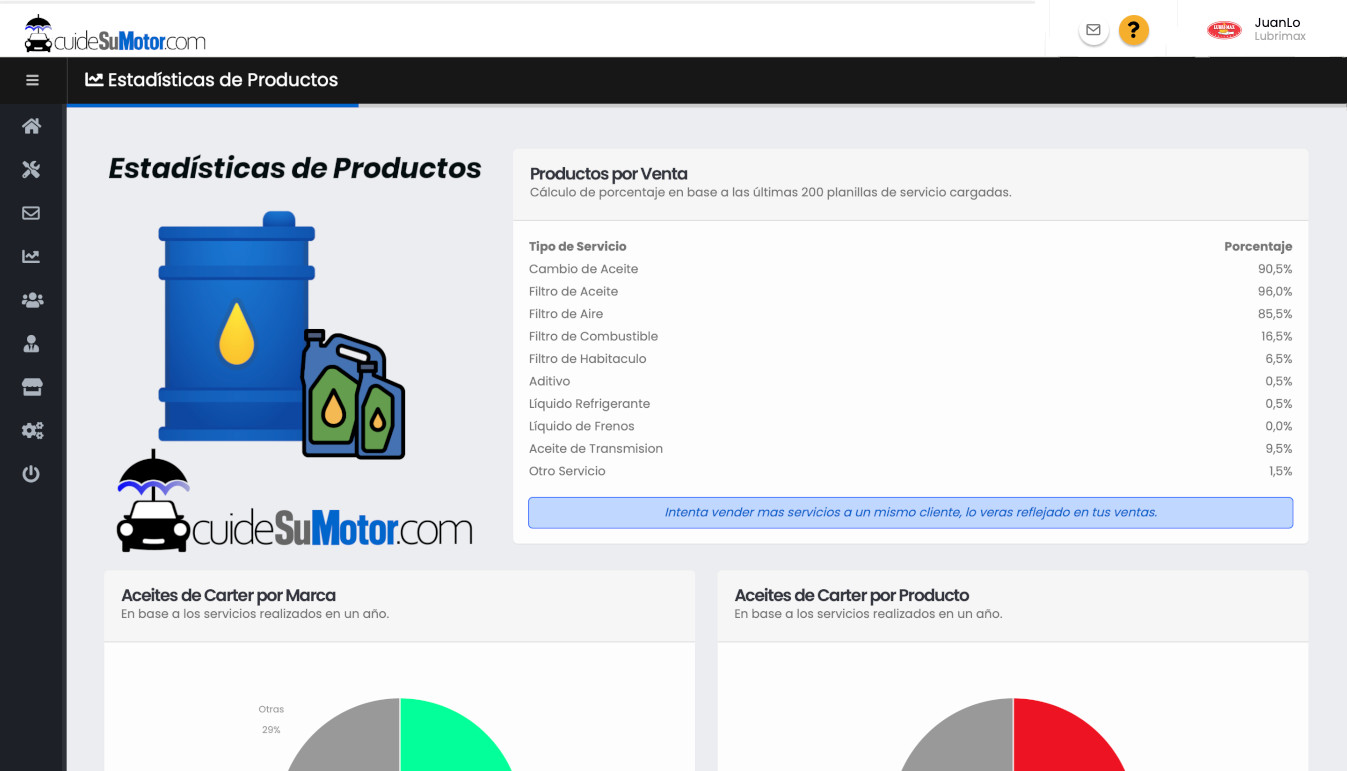Go to Home from the sidebar
This screenshot has height=771, width=1347.
[x=32, y=126]
